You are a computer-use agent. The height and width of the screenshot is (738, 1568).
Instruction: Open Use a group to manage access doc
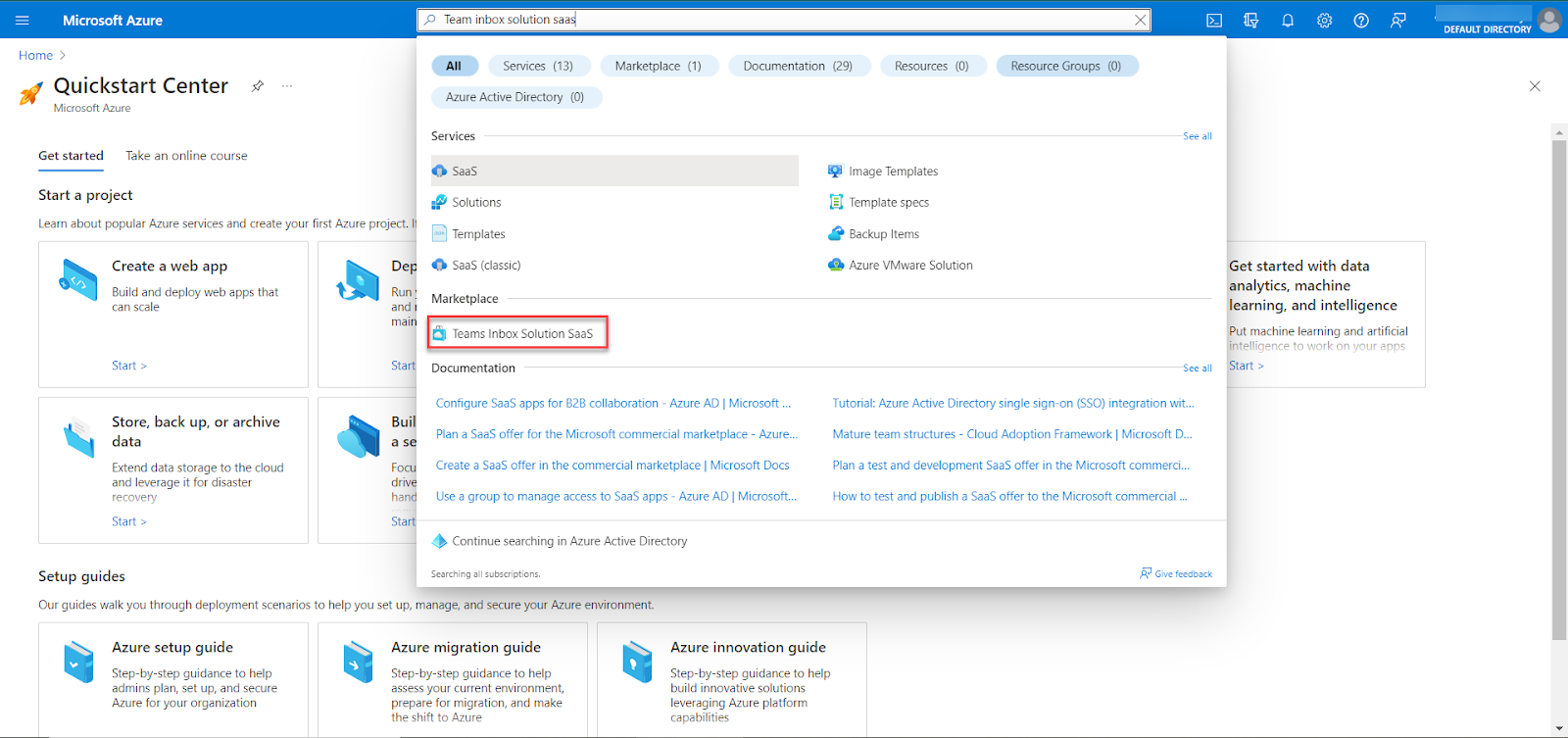(x=616, y=497)
